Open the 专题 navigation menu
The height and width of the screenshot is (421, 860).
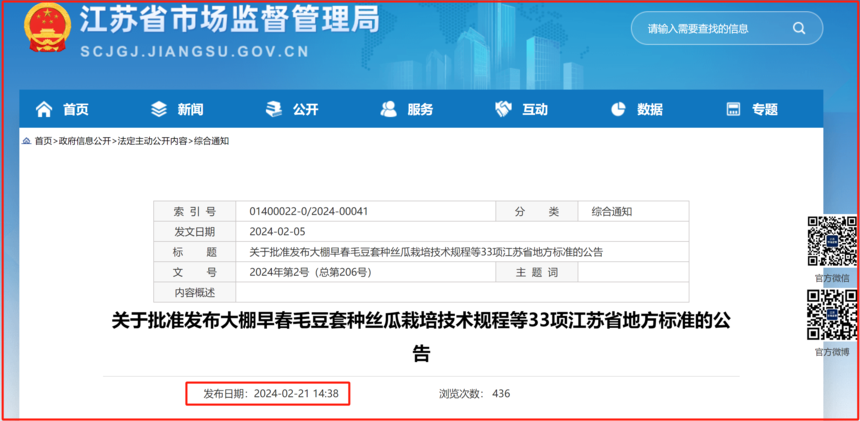click(x=765, y=109)
